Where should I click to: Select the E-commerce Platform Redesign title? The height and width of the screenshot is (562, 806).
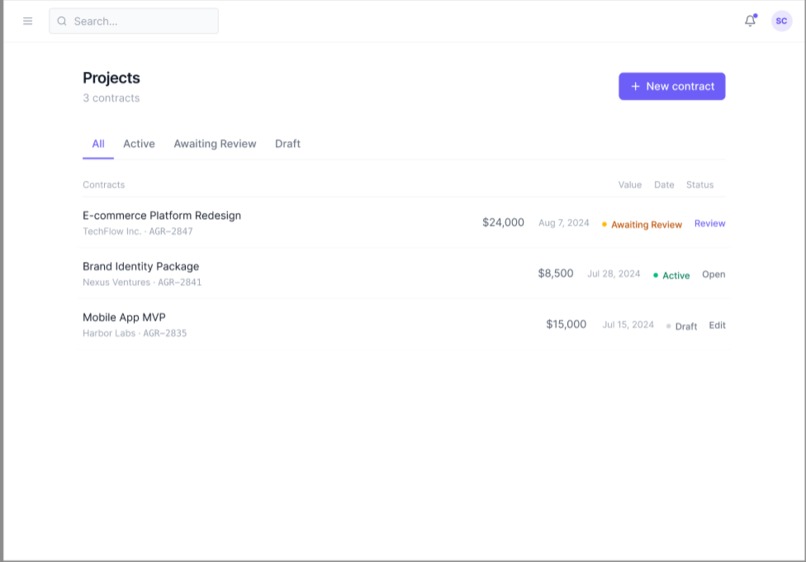(x=162, y=215)
